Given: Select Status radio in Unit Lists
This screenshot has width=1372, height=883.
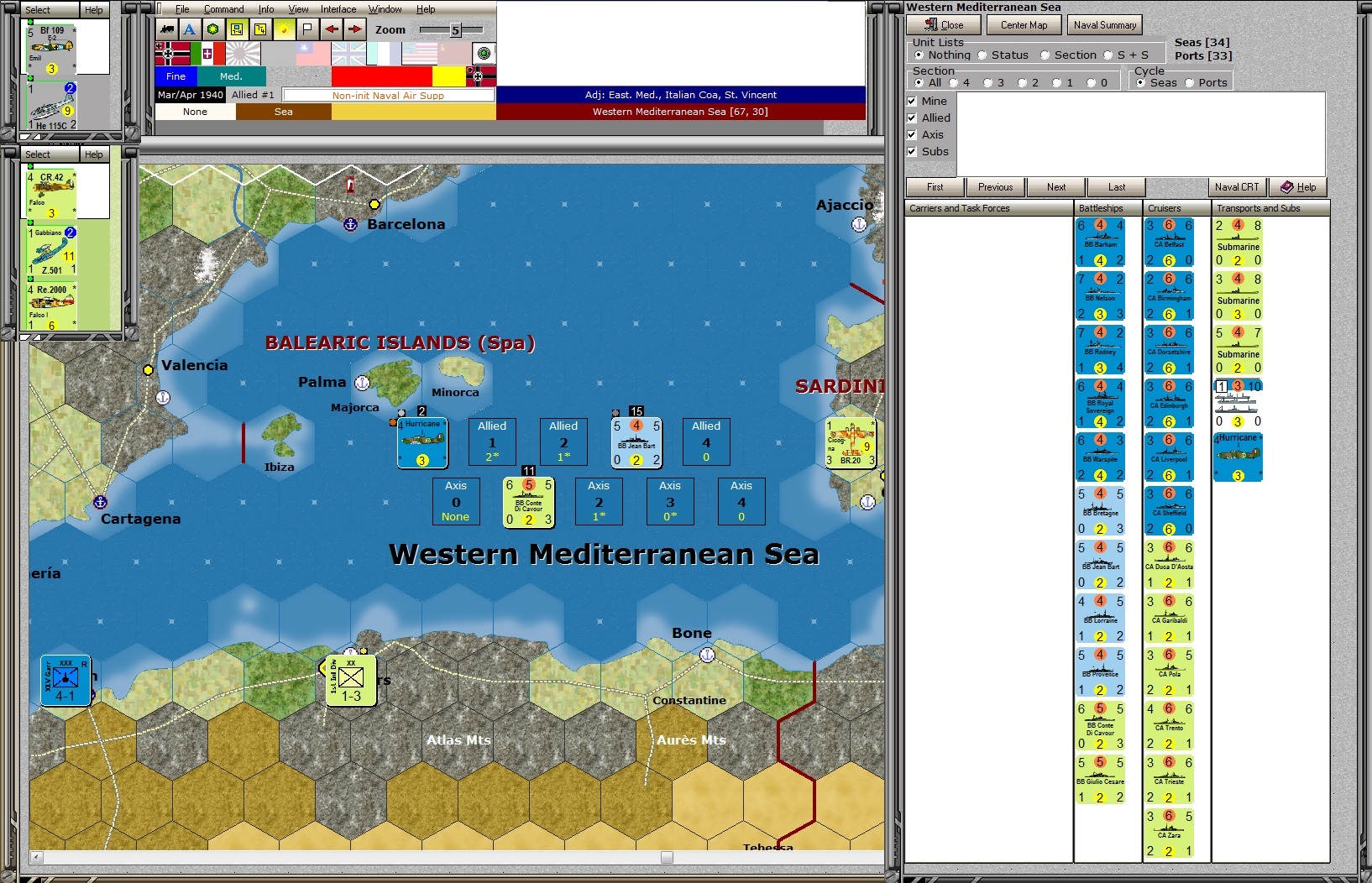Looking at the screenshot, I should (x=982, y=55).
